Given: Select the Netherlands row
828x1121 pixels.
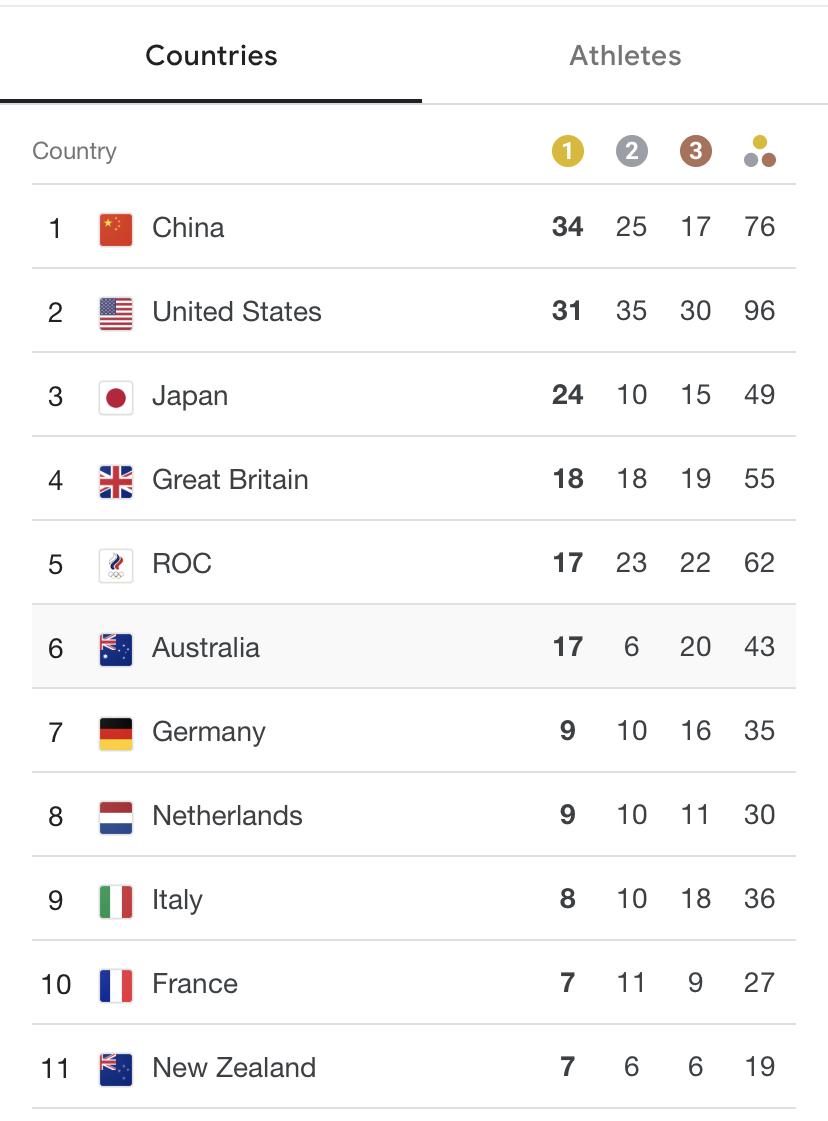Looking at the screenshot, I should pyautogui.click(x=414, y=814).
